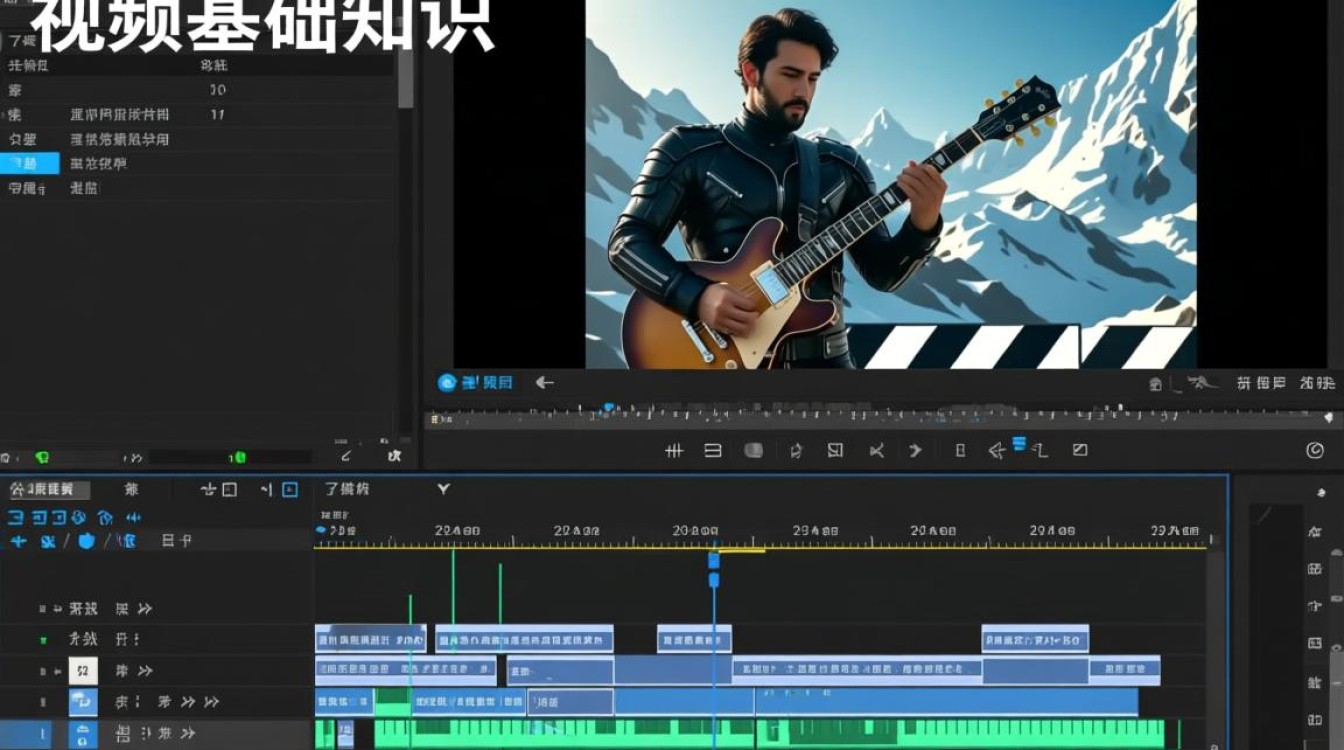
Task: Click the blue waveform icon ending the upper tool row
Action: click(133, 517)
